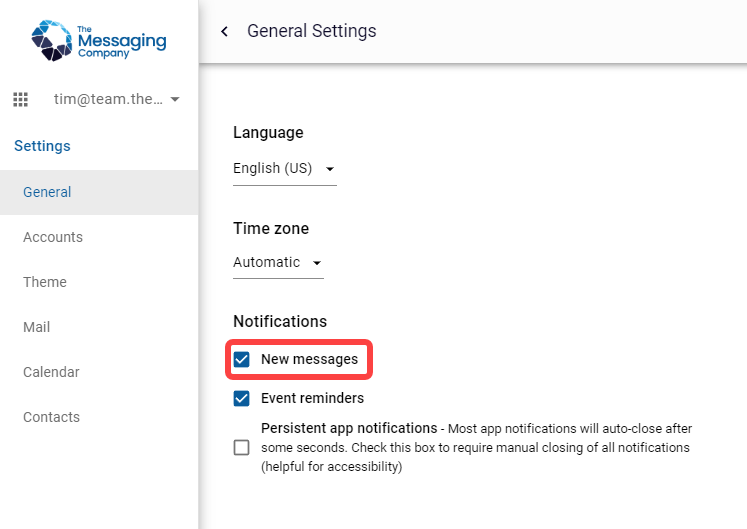
Task: Click the Event reminders label text
Action: 313,398
